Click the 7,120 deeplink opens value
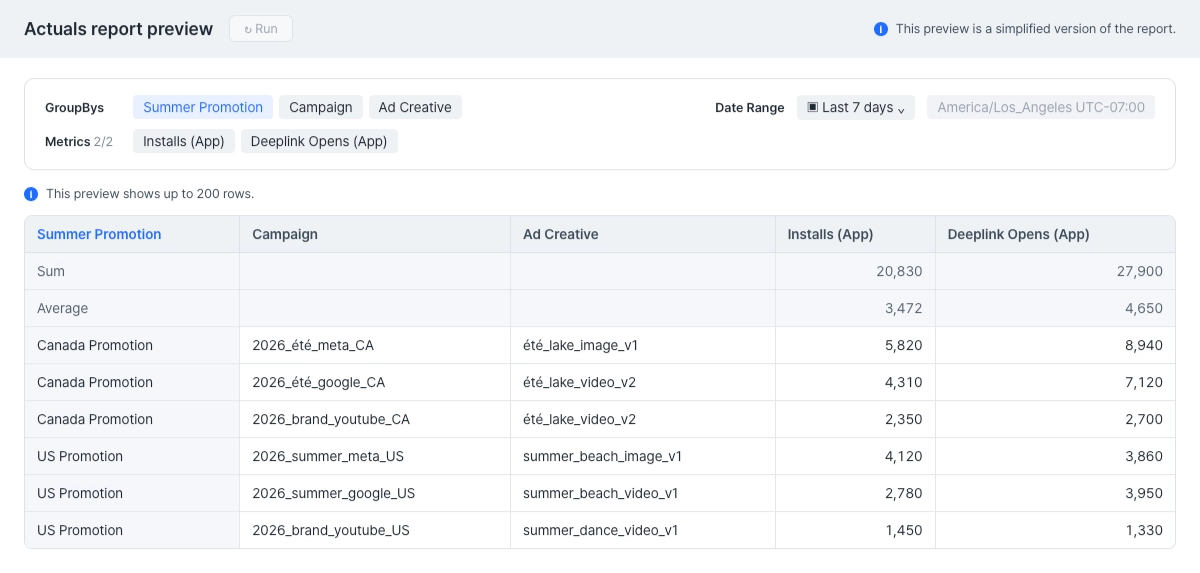This screenshot has height=573, width=1200. click(x=1144, y=382)
